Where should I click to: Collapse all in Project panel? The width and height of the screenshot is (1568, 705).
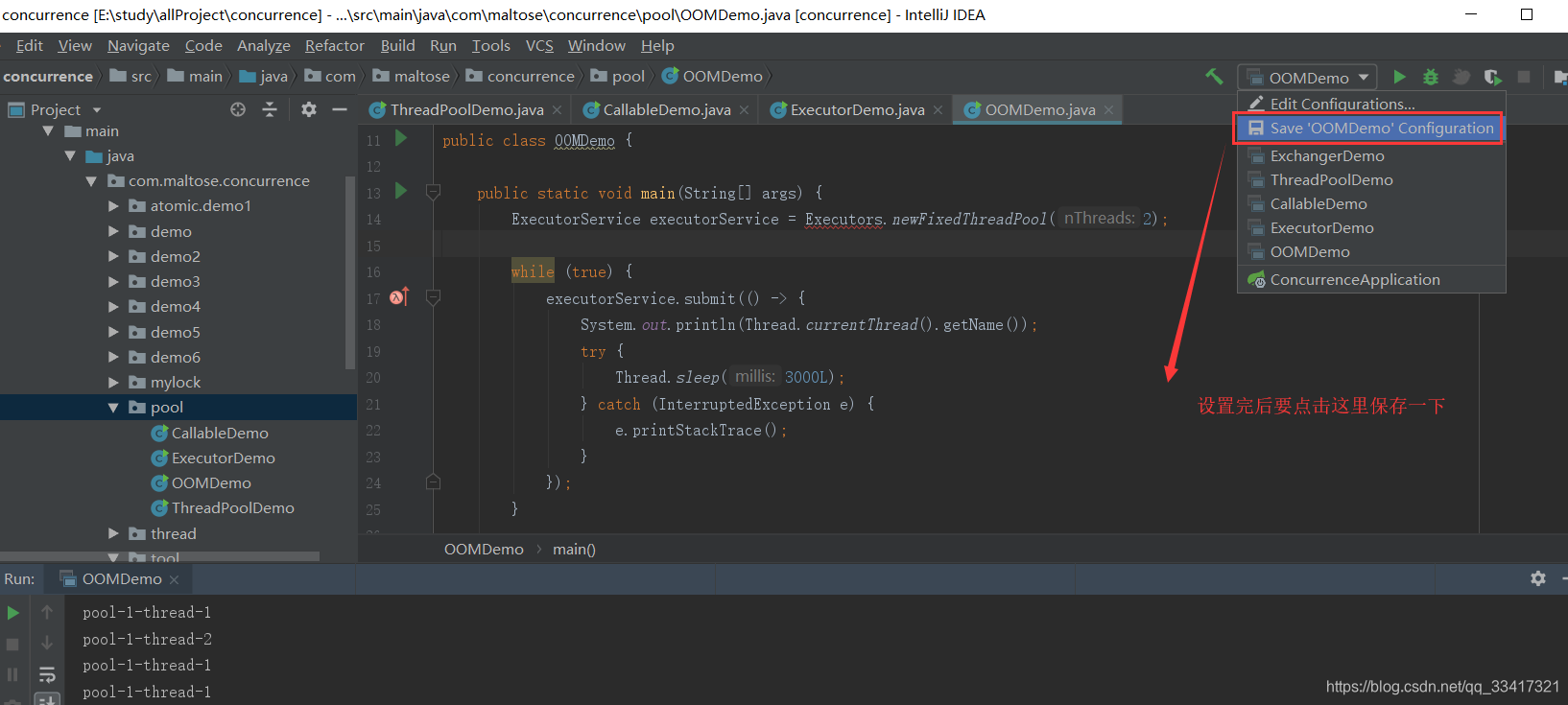270,109
